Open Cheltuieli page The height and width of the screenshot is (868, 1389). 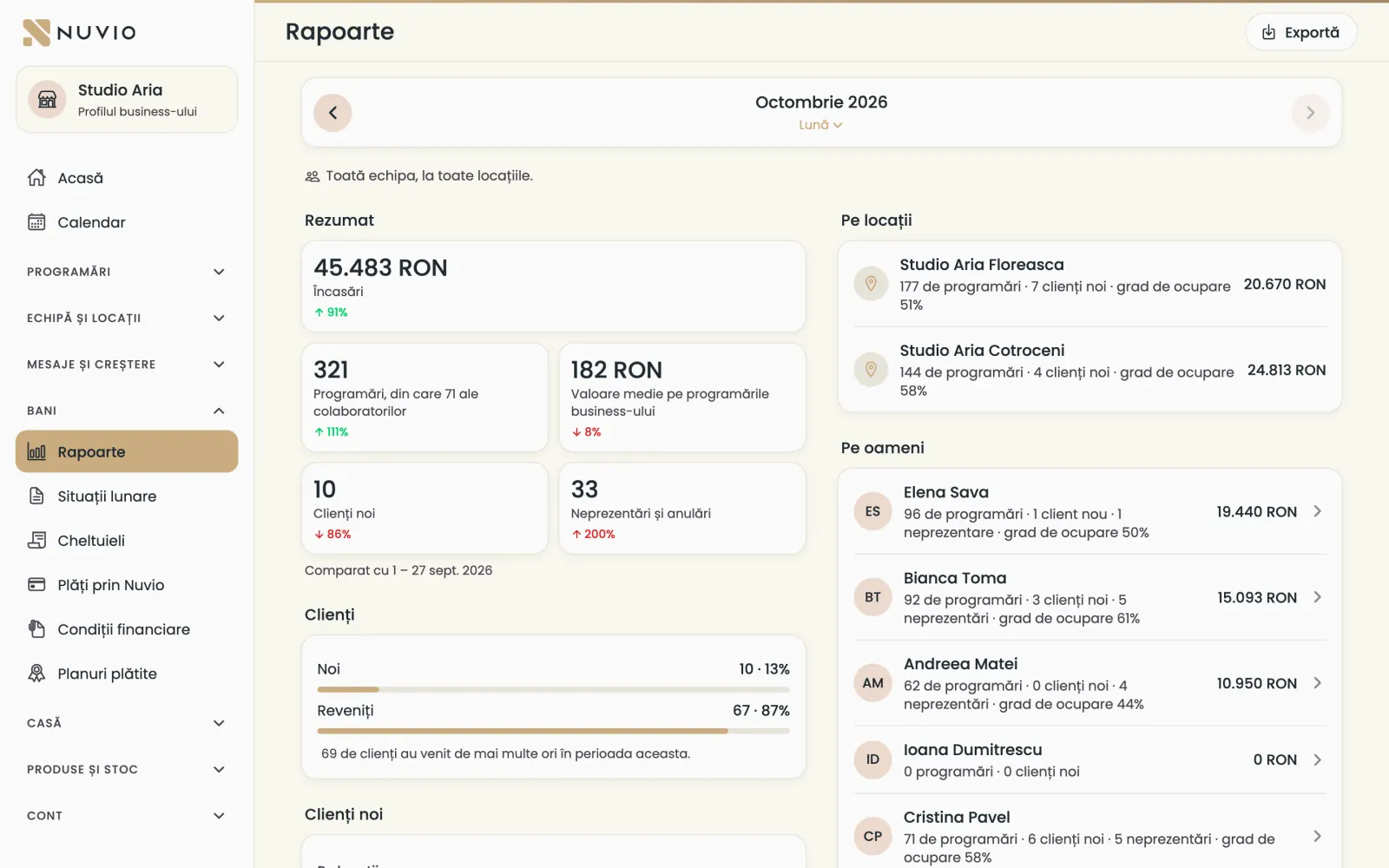127,541
